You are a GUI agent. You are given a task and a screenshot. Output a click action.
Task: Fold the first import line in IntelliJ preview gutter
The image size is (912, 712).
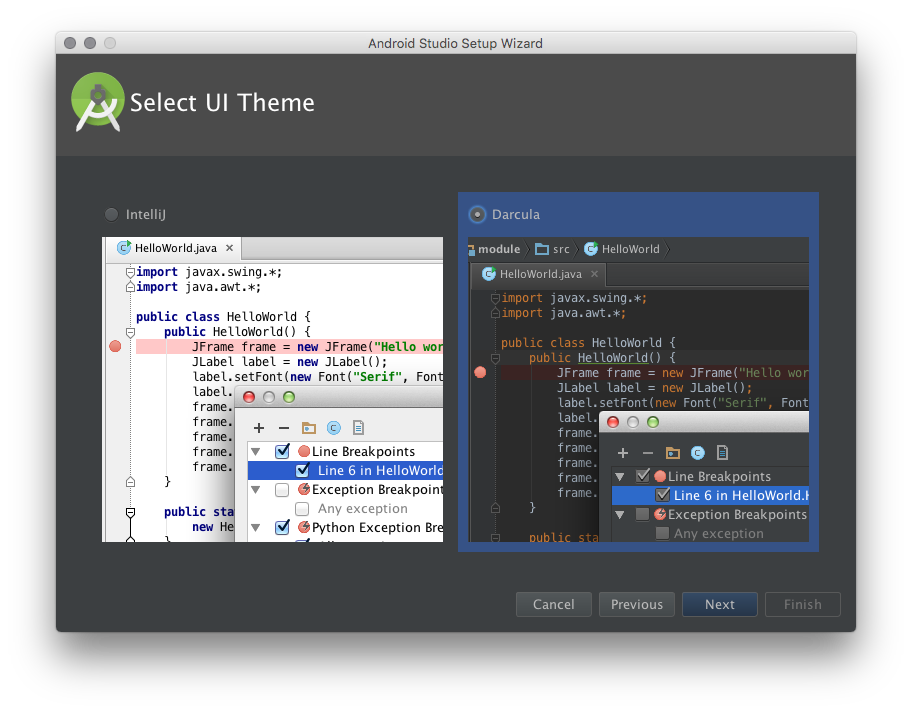click(130, 272)
